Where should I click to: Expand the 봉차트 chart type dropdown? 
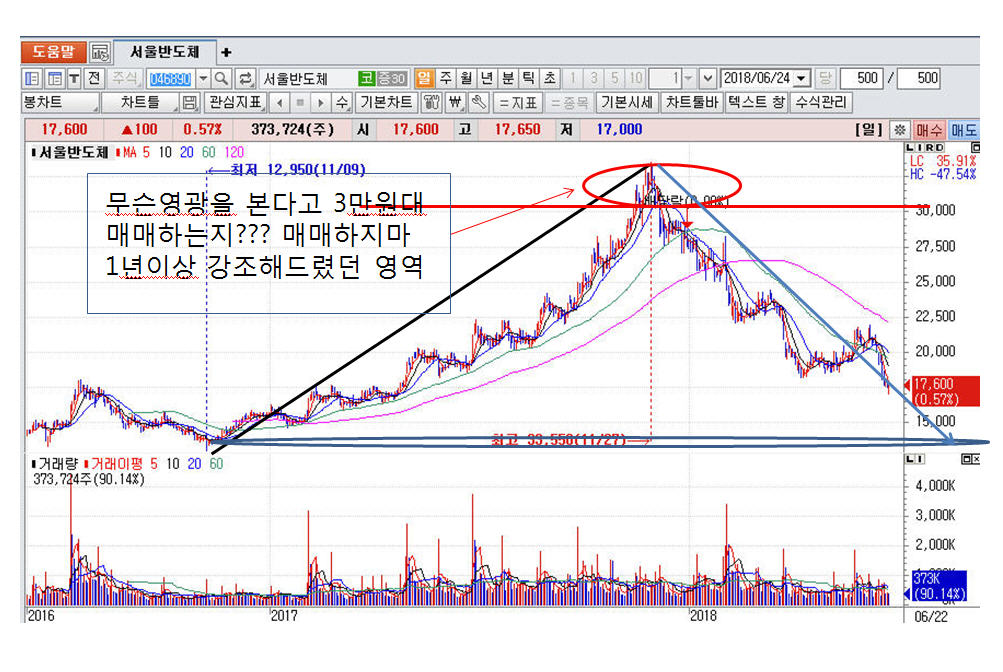(60, 102)
